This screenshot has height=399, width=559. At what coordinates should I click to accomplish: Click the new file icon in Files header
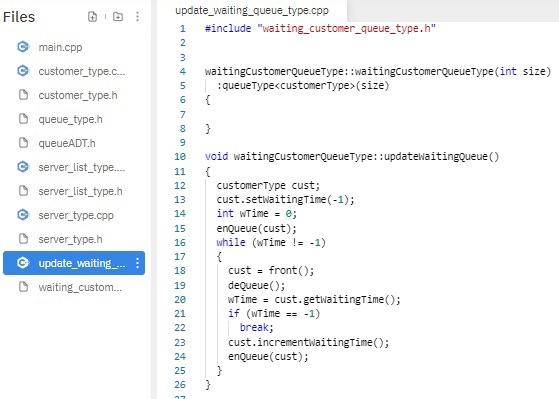tap(92, 16)
